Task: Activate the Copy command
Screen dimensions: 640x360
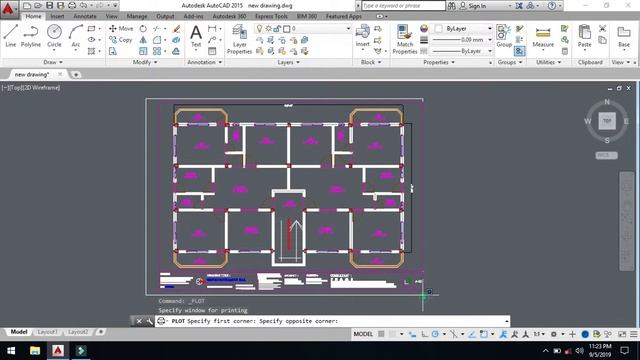Action: pyautogui.click(x=121, y=40)
